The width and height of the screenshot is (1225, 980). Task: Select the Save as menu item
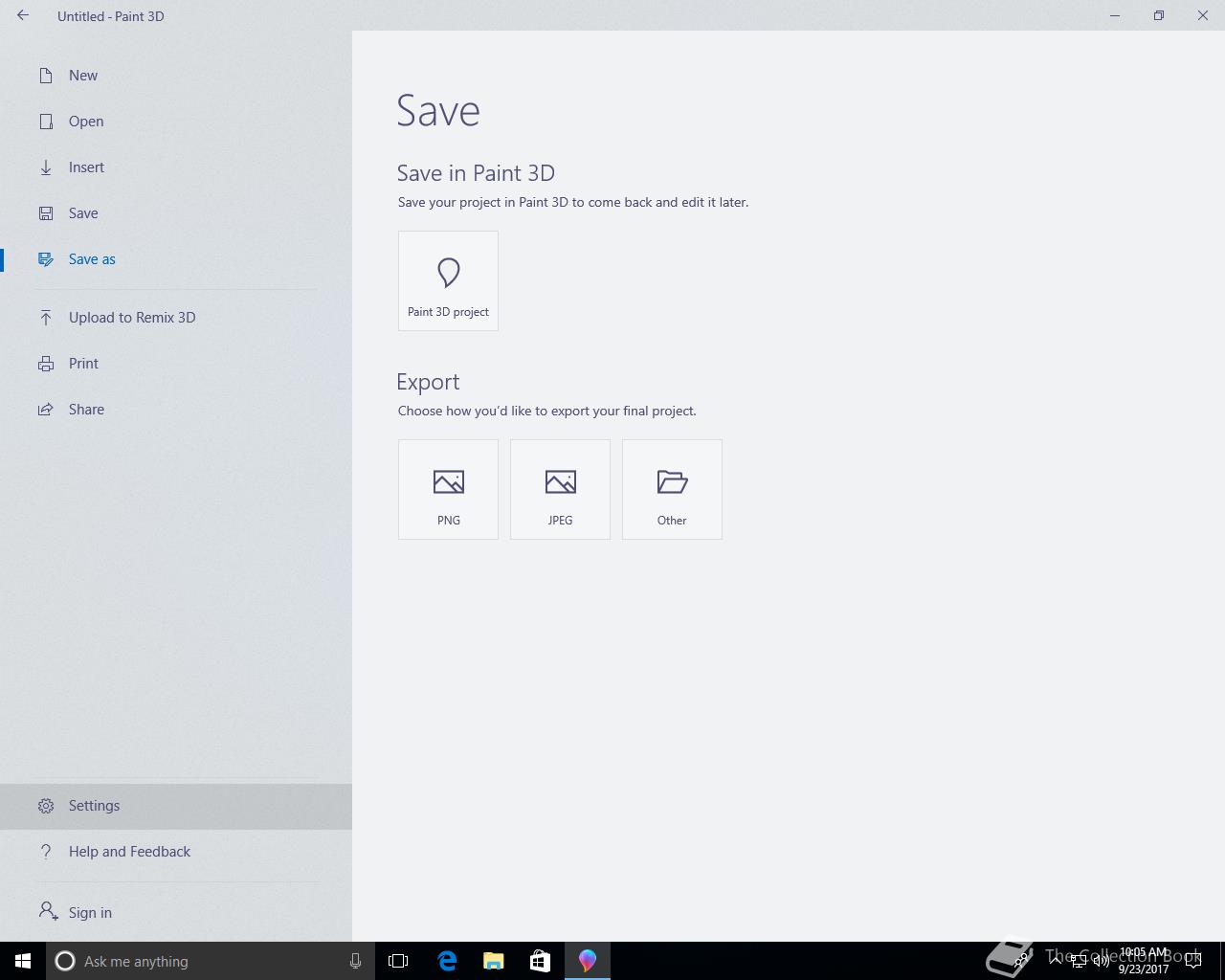pyautogui.click(x=176, y=259)
